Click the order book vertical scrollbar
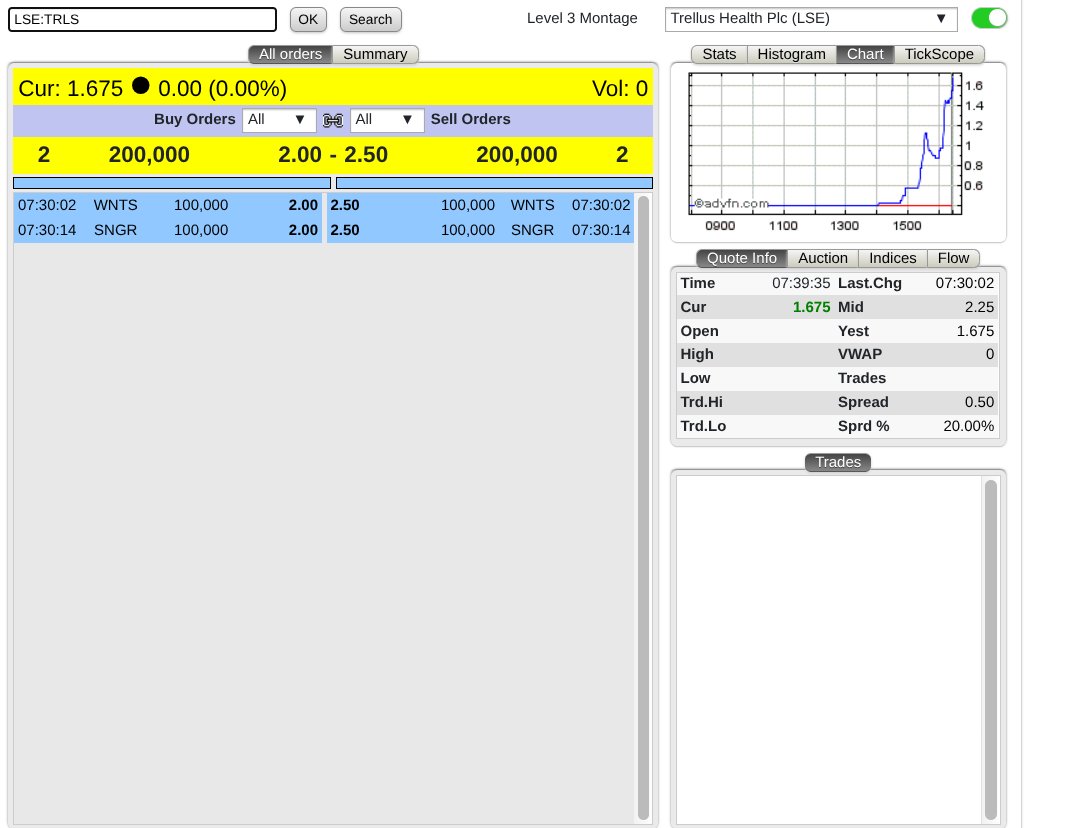1080x828 pixels. tap(643, 508)
